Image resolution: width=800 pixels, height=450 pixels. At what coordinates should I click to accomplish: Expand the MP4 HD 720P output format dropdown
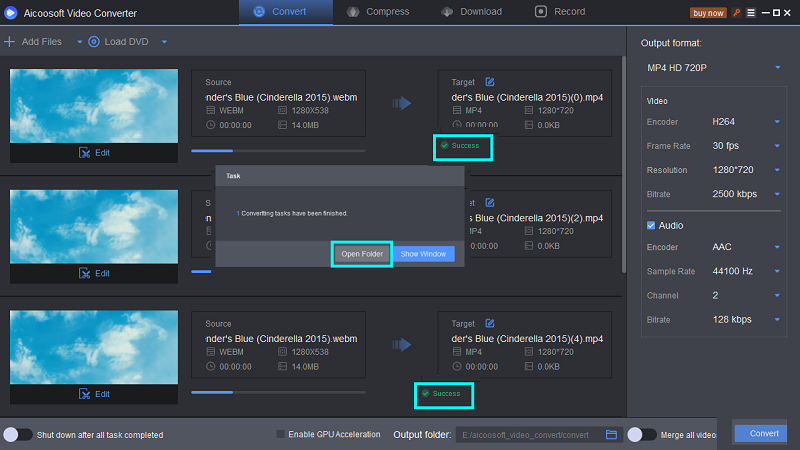point(713,68)
